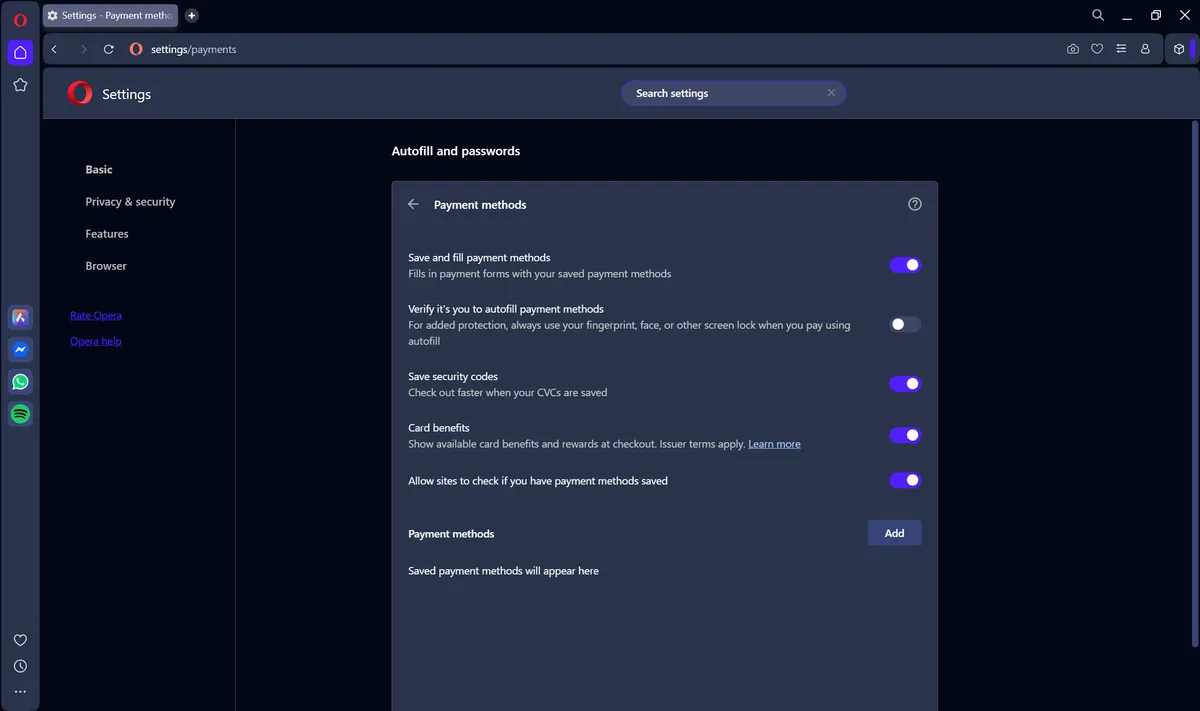Image resolution: width=1200 pixels, height=711 pixels.
Task: Enable Verify it's you to autofill toggle
Action: coord(905,324)
